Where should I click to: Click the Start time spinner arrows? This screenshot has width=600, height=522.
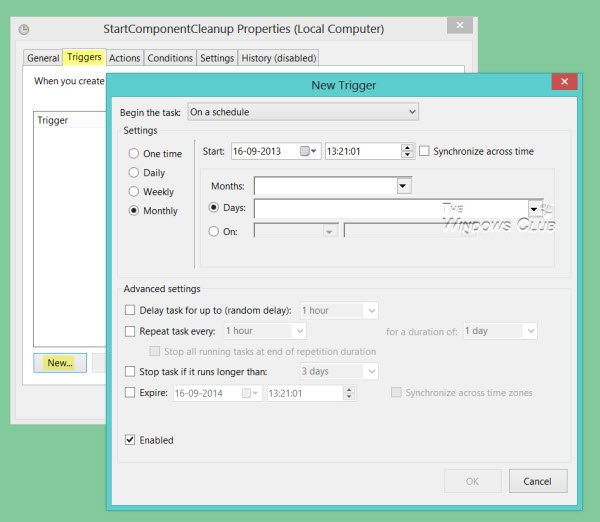point(407,152)
